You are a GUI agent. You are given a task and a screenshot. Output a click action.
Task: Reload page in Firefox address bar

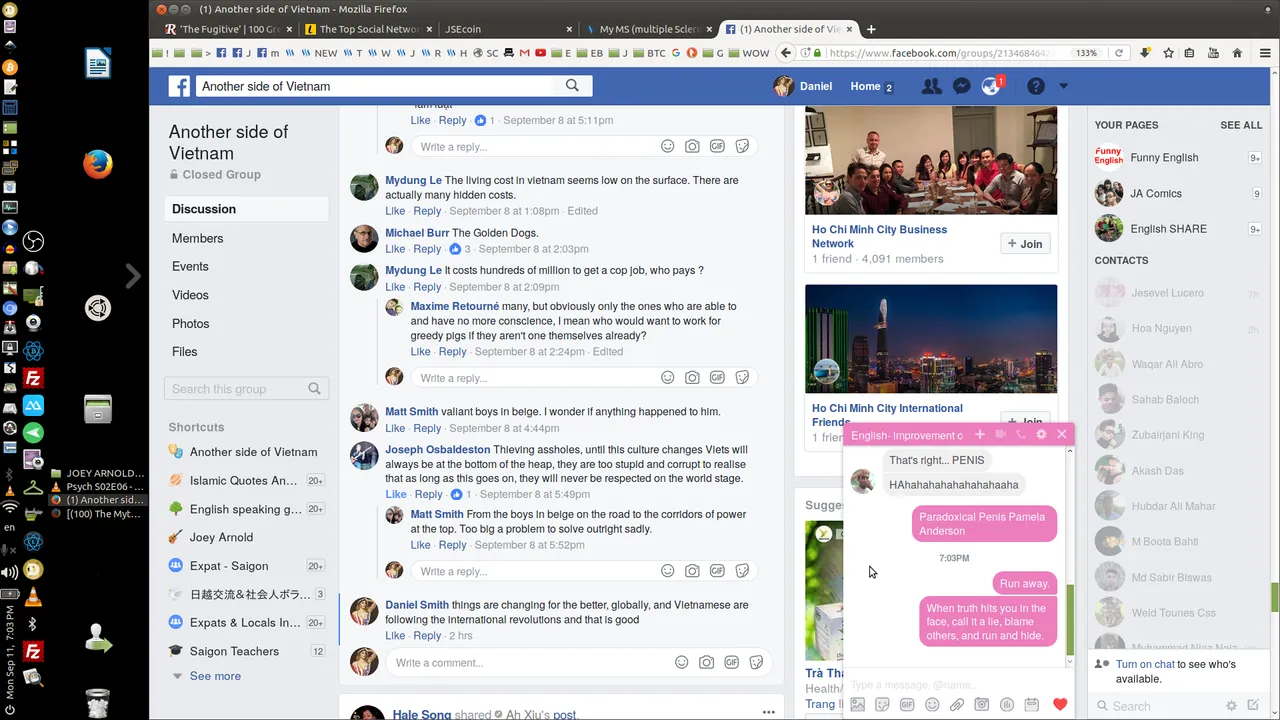point(1119,53)
